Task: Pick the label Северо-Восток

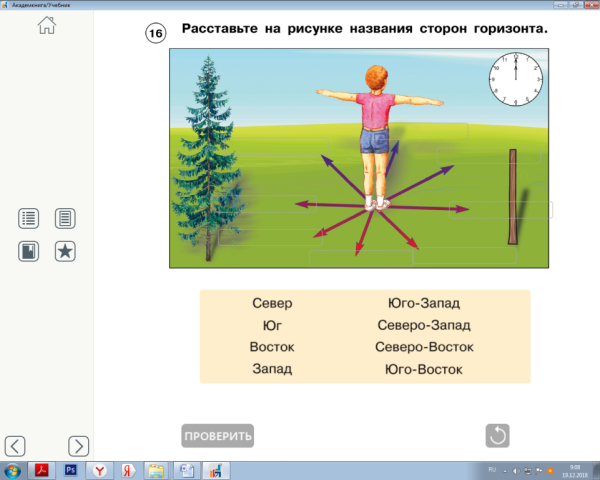Action: coord(424,347)
